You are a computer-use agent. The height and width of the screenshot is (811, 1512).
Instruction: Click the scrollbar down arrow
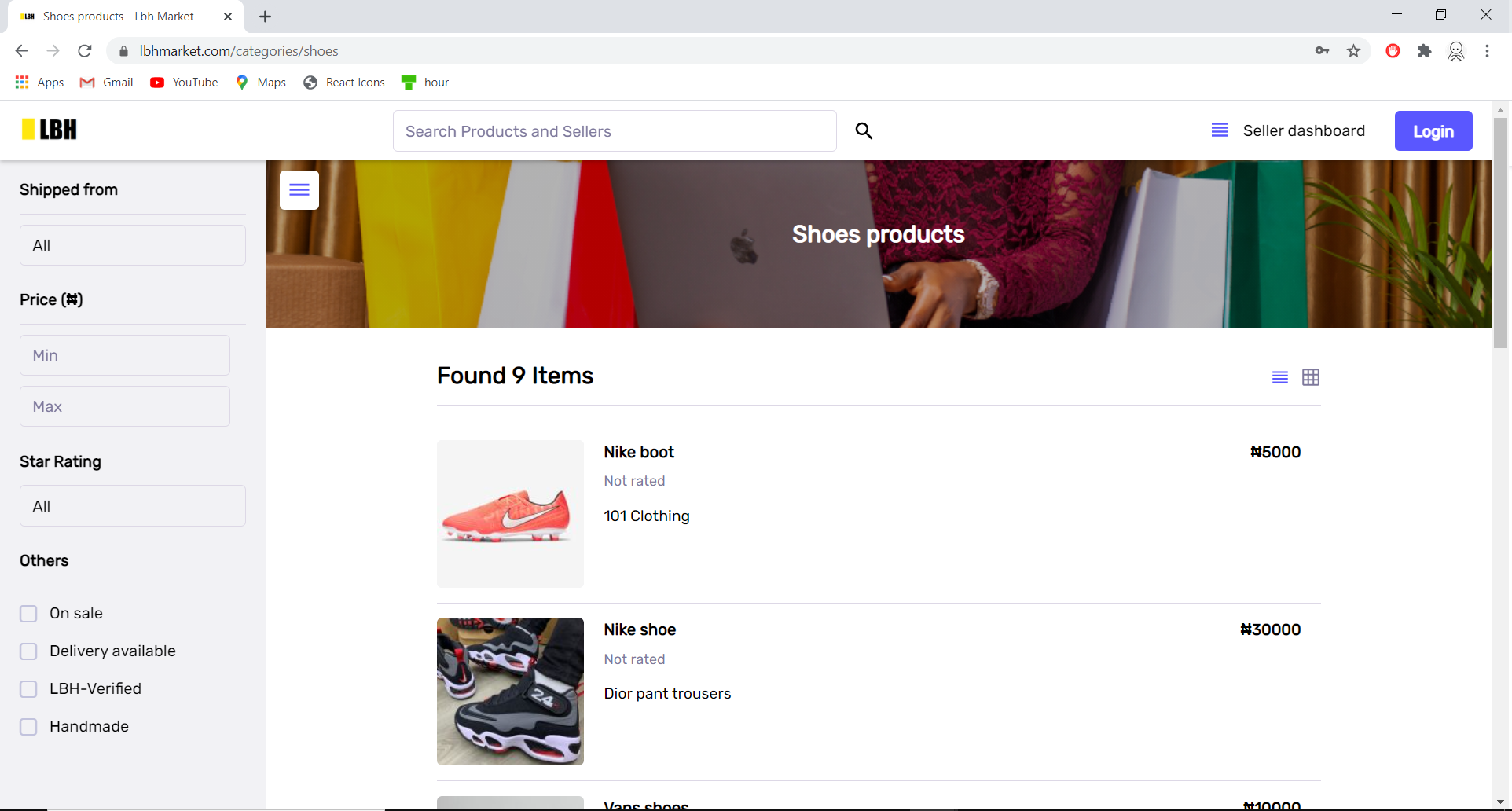coord(1501,802)
